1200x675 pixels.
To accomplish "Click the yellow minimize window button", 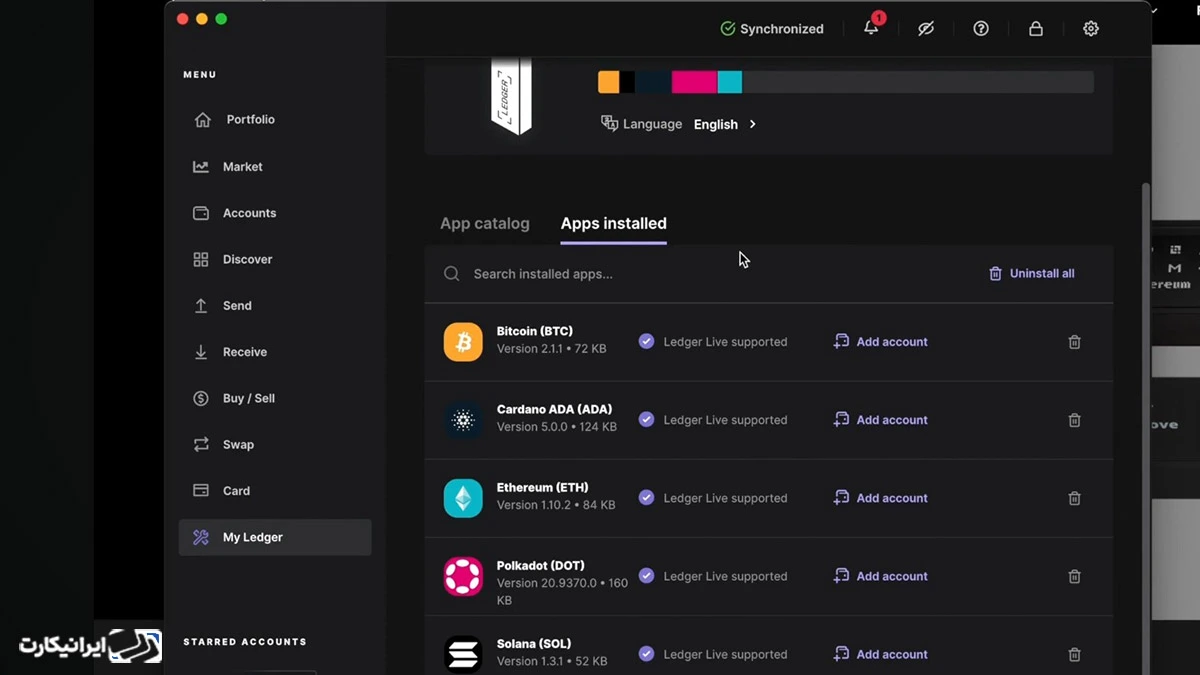I will pyautogui.click(x=202, y=19).
